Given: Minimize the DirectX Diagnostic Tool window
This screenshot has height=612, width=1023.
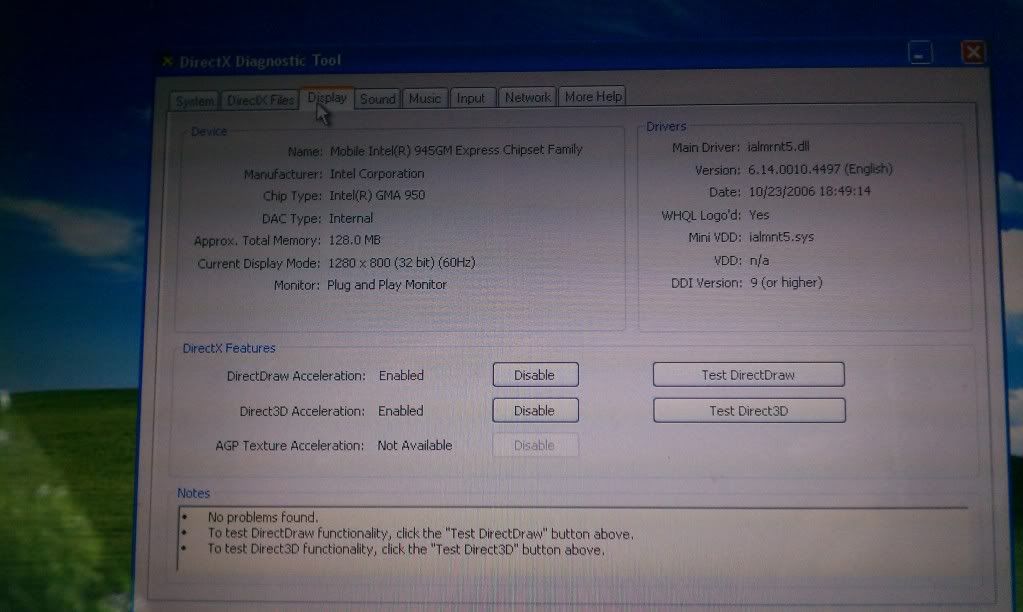Looking at the screenshot, I should click(x=920, y=53).
